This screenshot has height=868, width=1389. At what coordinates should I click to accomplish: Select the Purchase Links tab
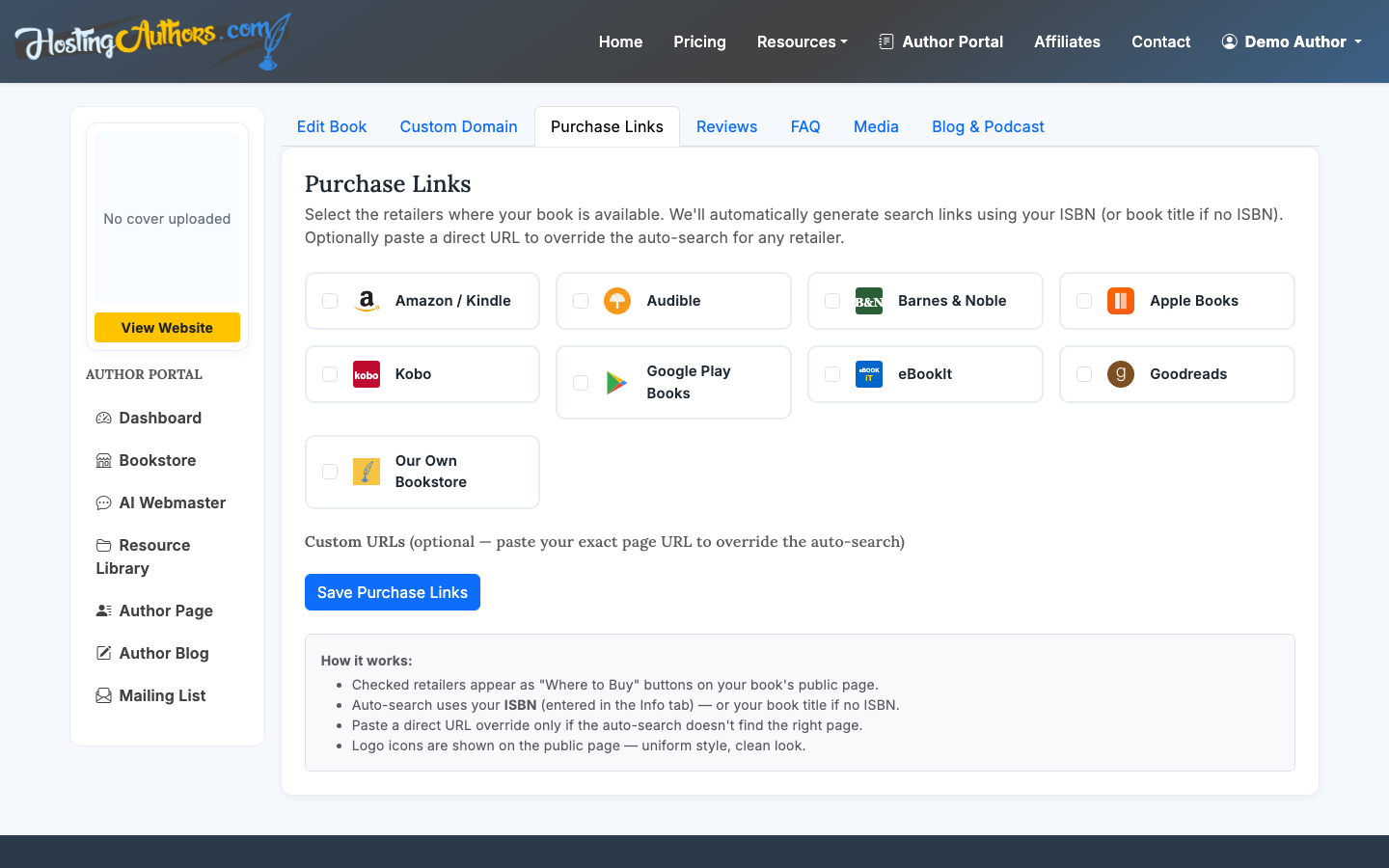click(607, 126)
